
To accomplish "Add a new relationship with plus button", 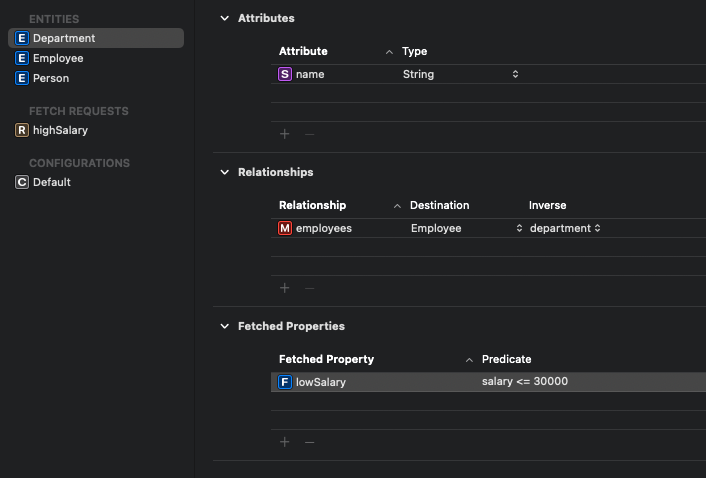I will [284, 288].
